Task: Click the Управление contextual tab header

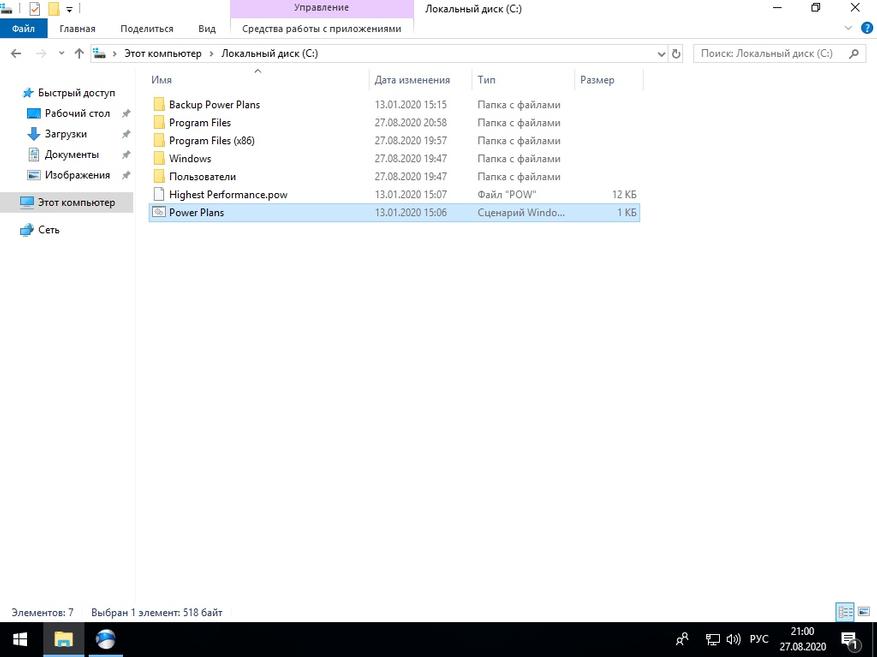Action: click(322, 8)
